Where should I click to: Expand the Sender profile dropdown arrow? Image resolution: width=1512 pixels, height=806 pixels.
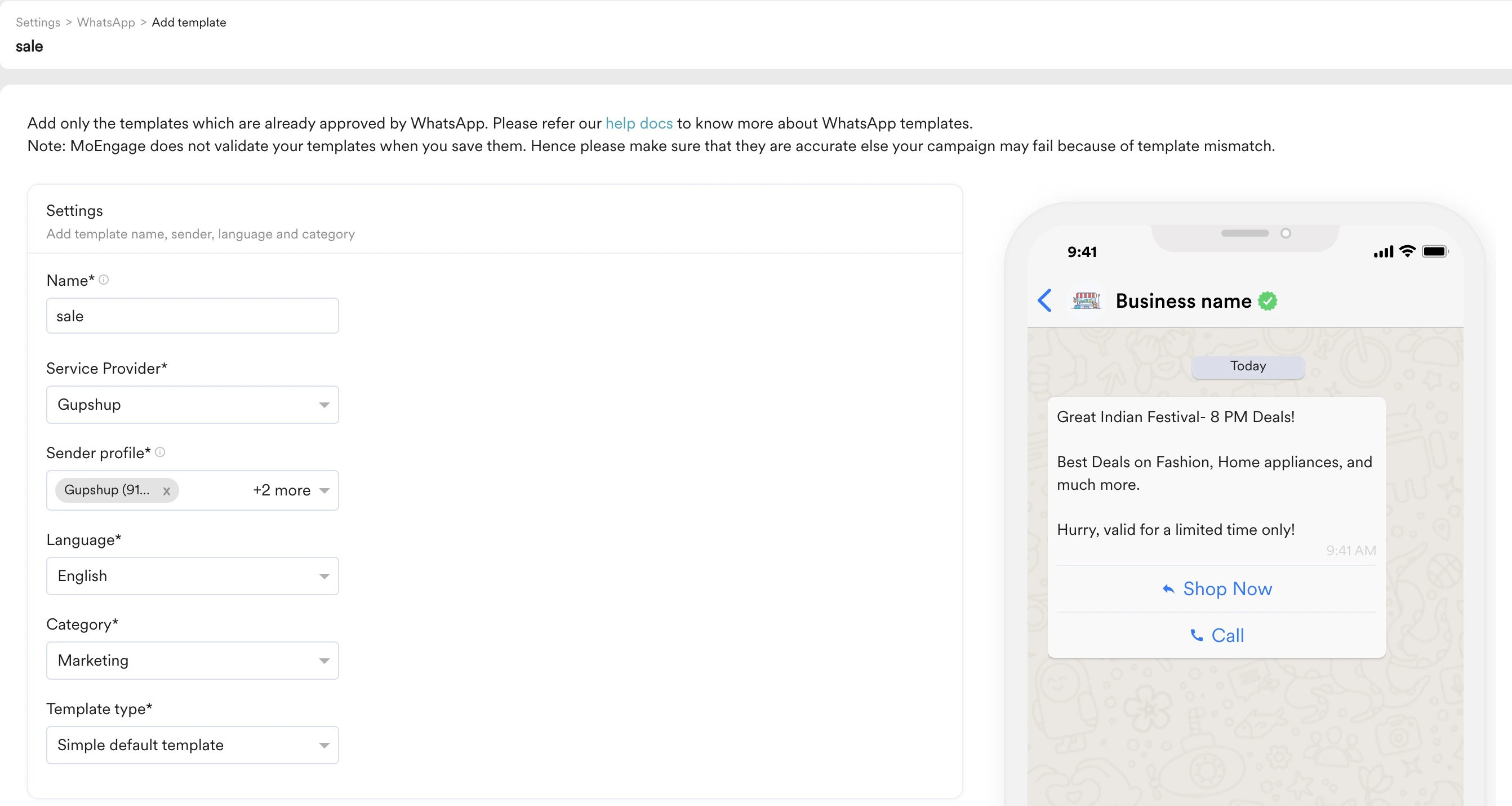pos(324,490)
